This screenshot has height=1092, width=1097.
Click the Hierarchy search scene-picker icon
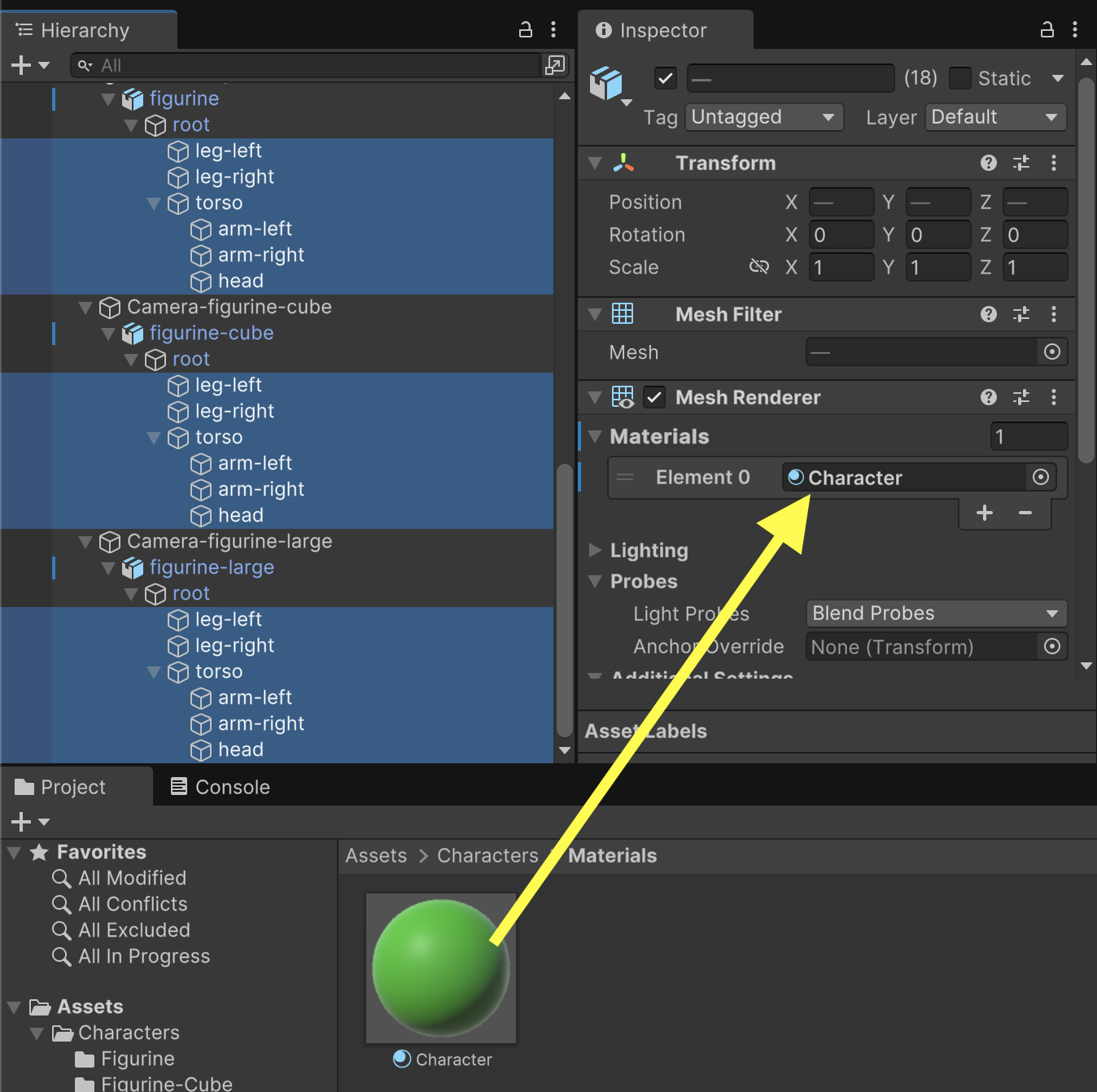[x=555, y=65]
